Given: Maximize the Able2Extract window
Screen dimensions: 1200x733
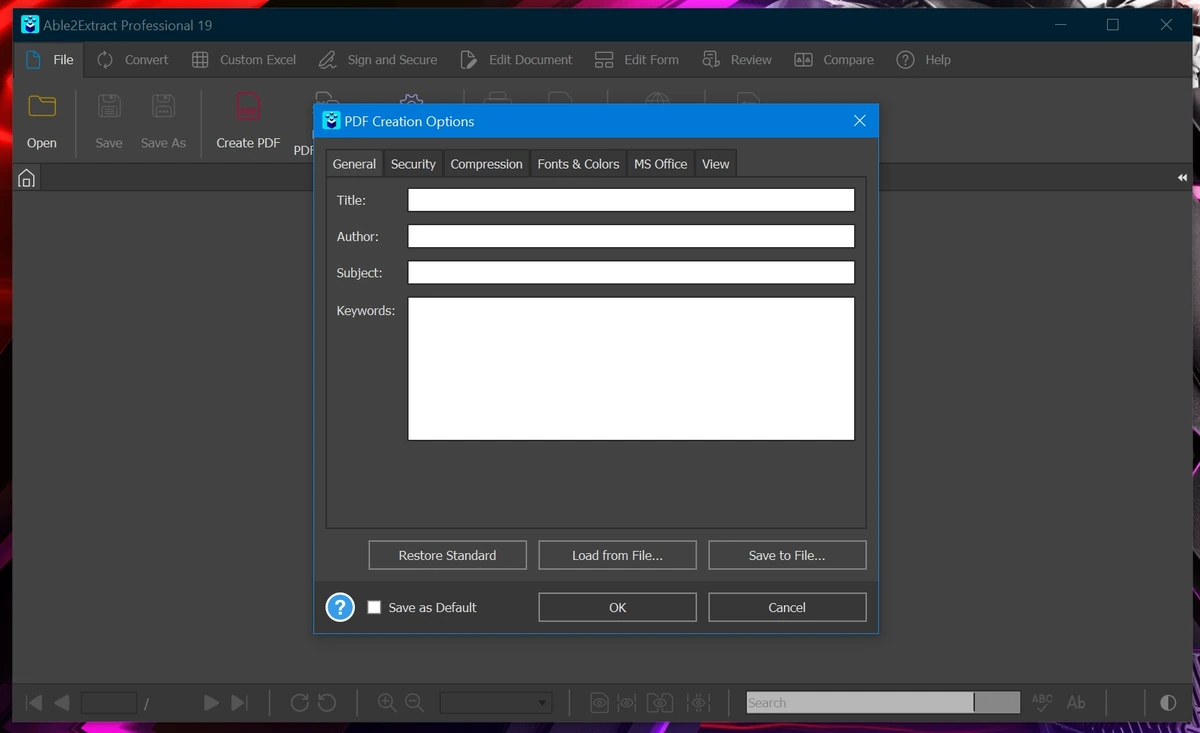Looking at the screenshot, I should 1112,25.
